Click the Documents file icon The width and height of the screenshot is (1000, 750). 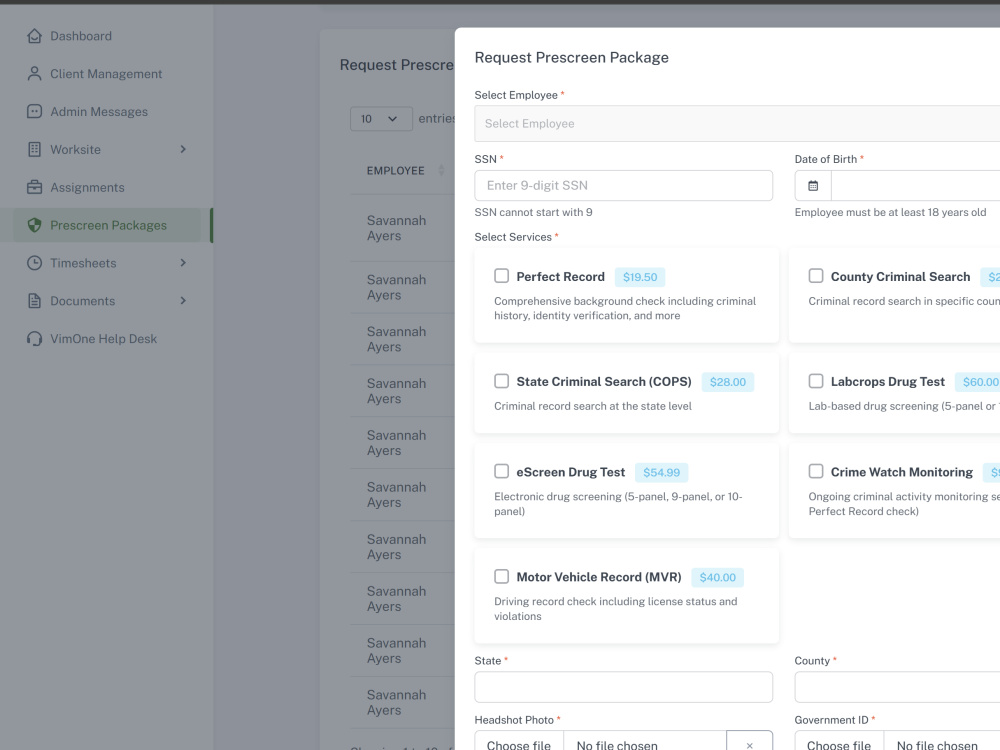(34, 301)
